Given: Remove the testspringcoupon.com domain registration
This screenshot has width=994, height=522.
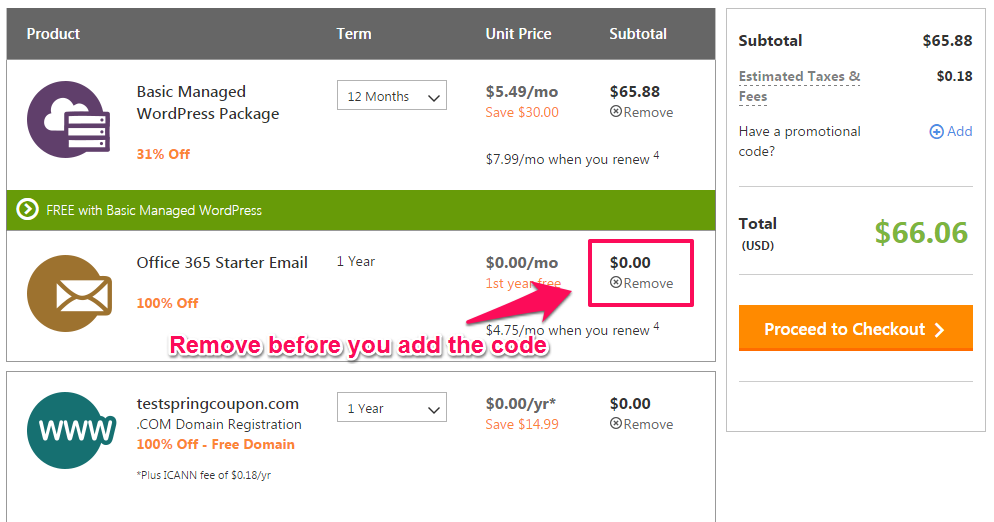Looking at the screenshot, I should (642, 424).
